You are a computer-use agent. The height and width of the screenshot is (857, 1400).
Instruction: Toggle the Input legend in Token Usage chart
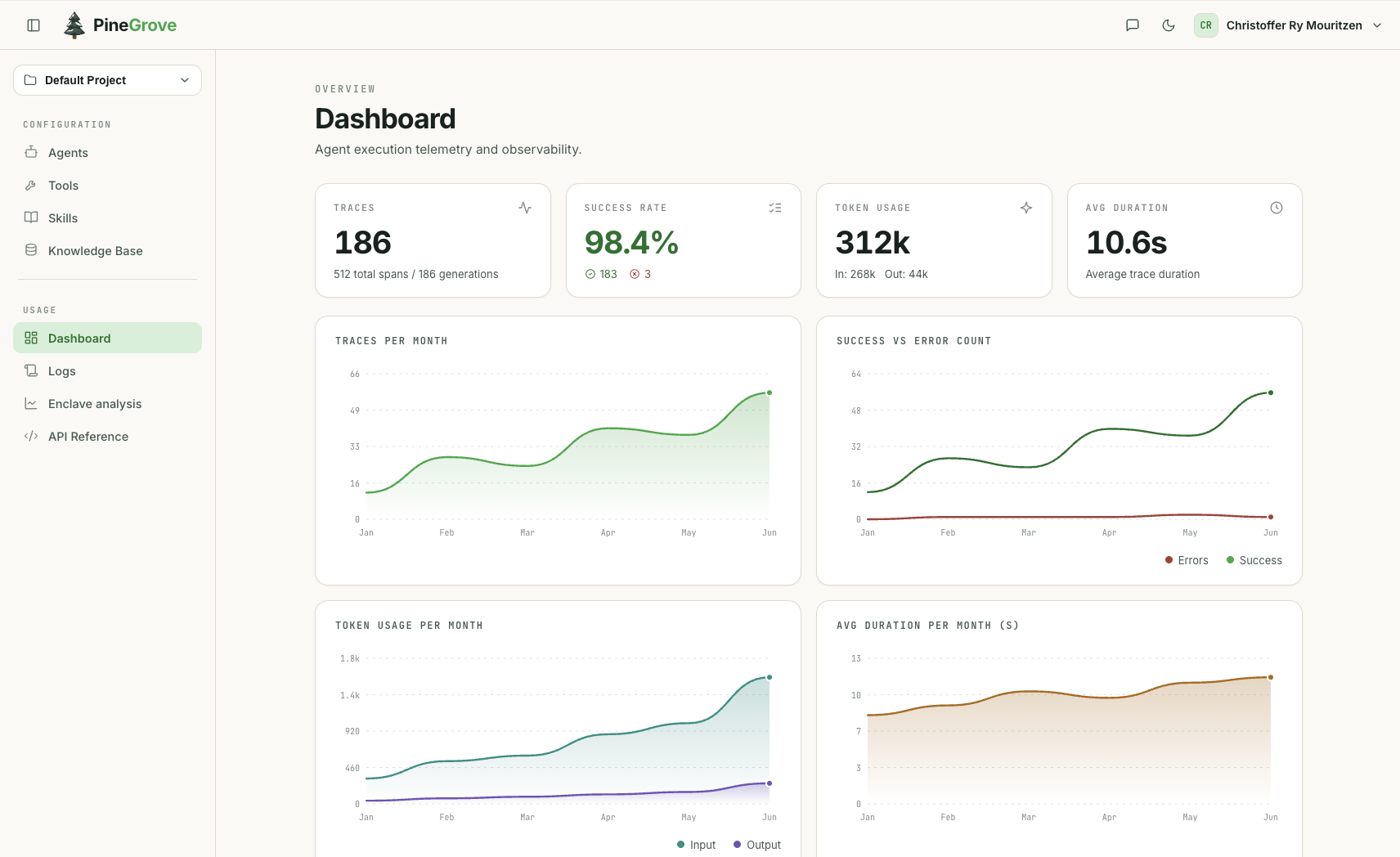[x=696, y=845]
